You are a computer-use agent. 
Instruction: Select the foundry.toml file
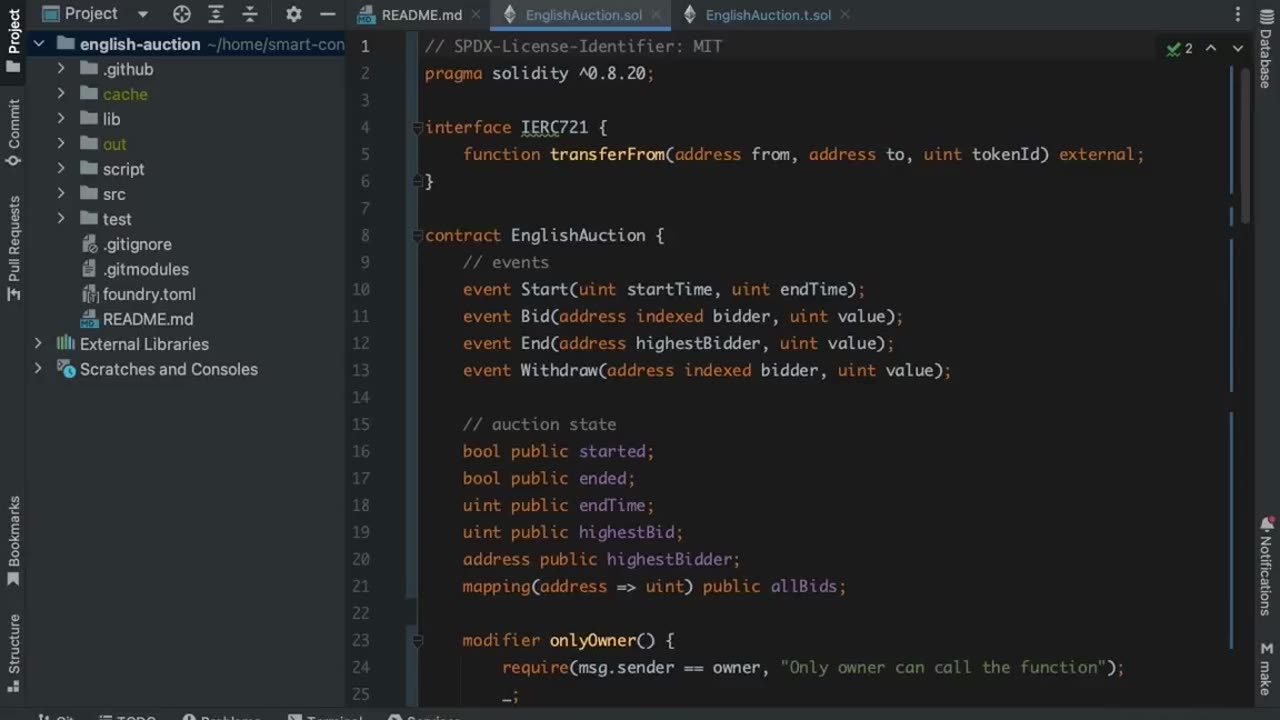tap(149, 294)
